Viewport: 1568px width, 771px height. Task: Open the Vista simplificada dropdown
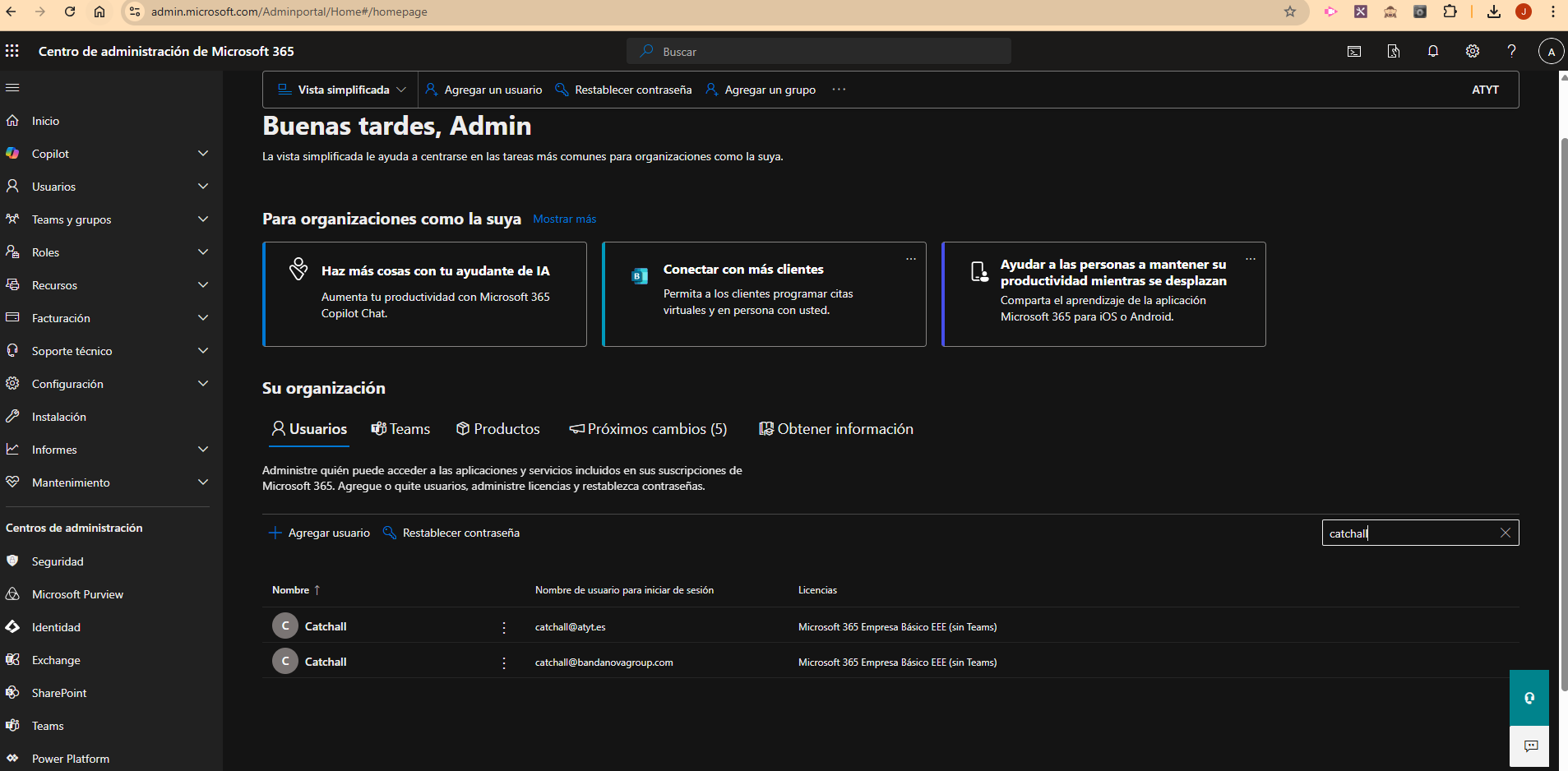(x=342, y=90)
